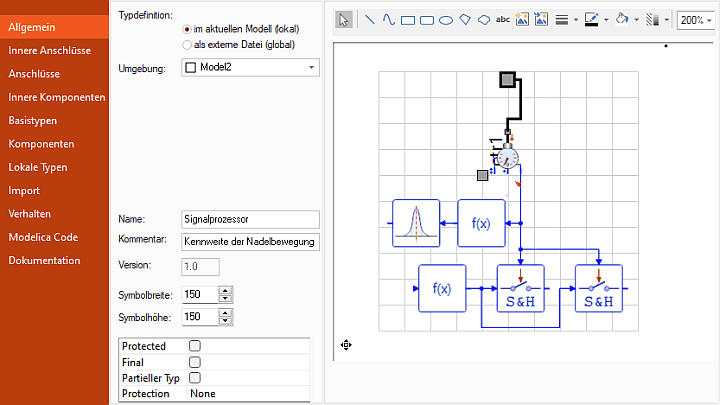
Task: Choose the curve drawing tool
Action: [388, 19]
